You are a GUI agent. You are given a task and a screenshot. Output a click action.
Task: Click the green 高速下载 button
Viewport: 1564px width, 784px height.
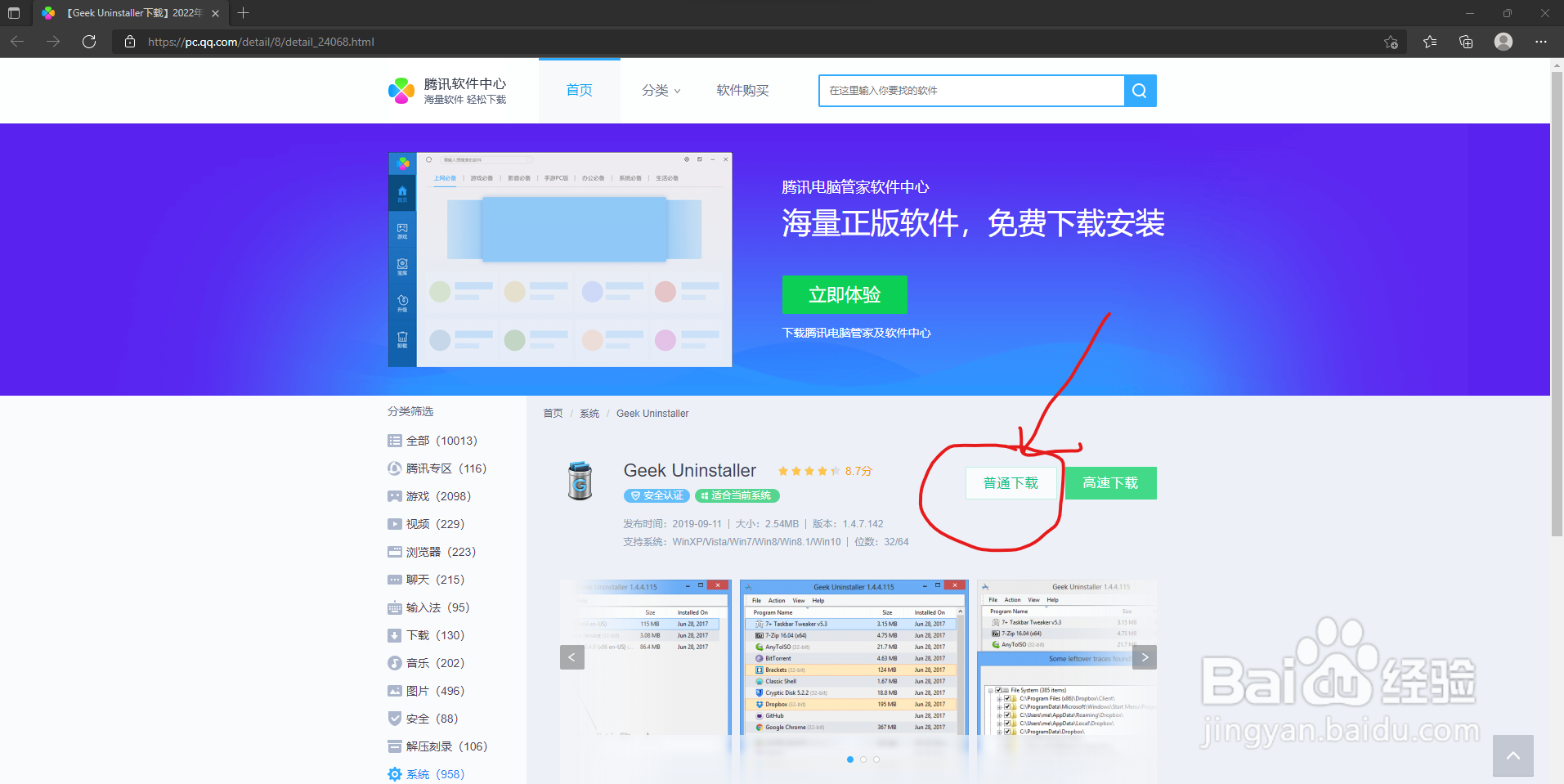pos(1110,483)
